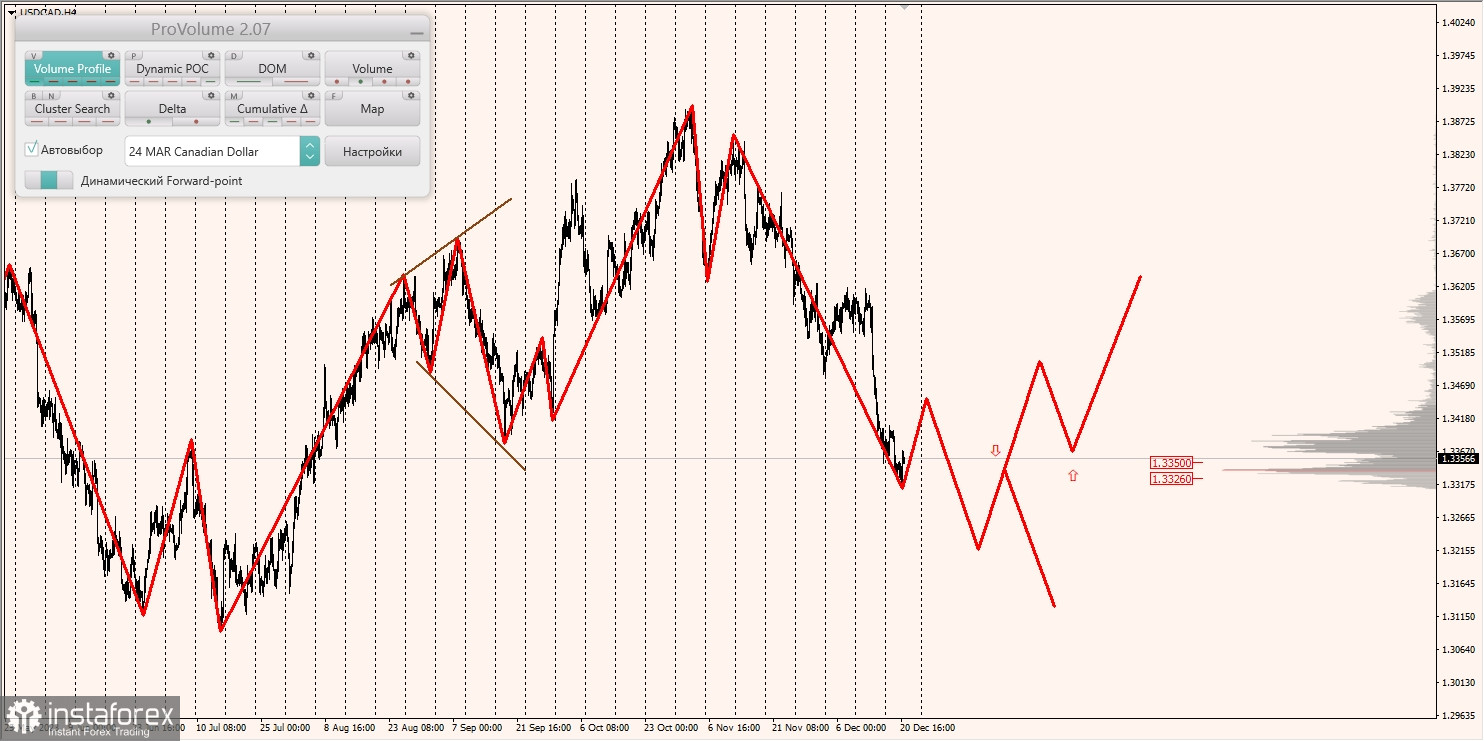Select red line preset under DOM

(296, 82)
